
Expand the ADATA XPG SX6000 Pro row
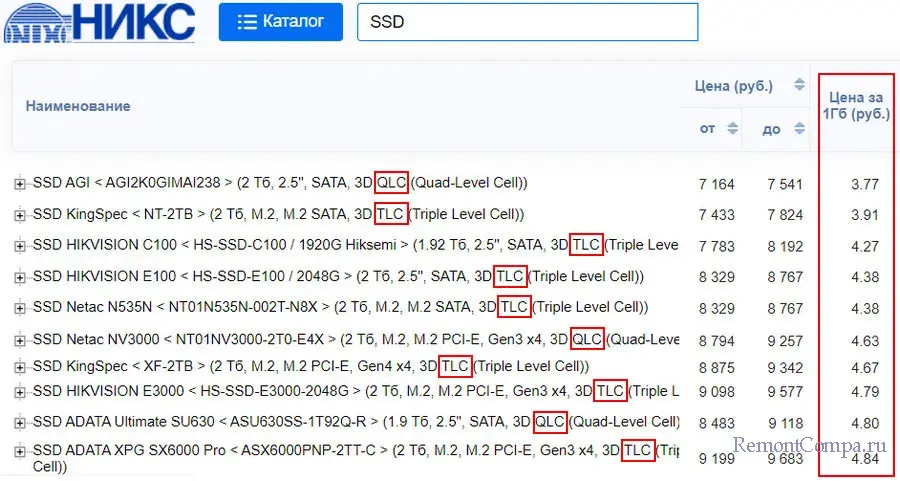pyautogui.click(x=19, y=452)
